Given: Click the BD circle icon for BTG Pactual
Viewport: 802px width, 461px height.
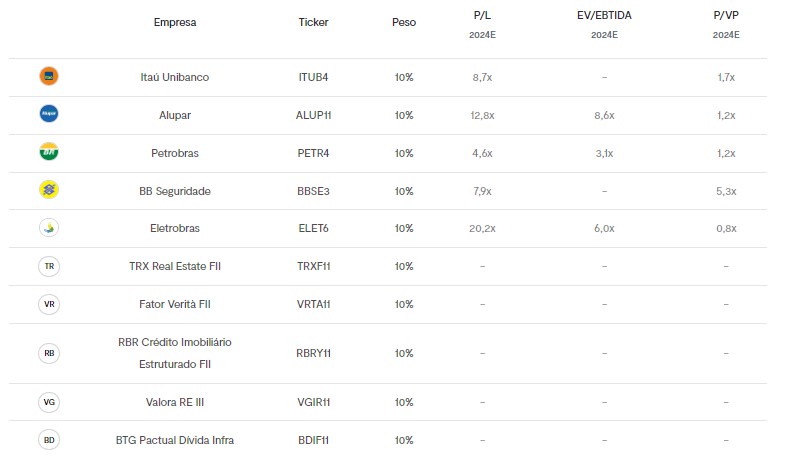Looking at the screenshot, I should [49, 440].
